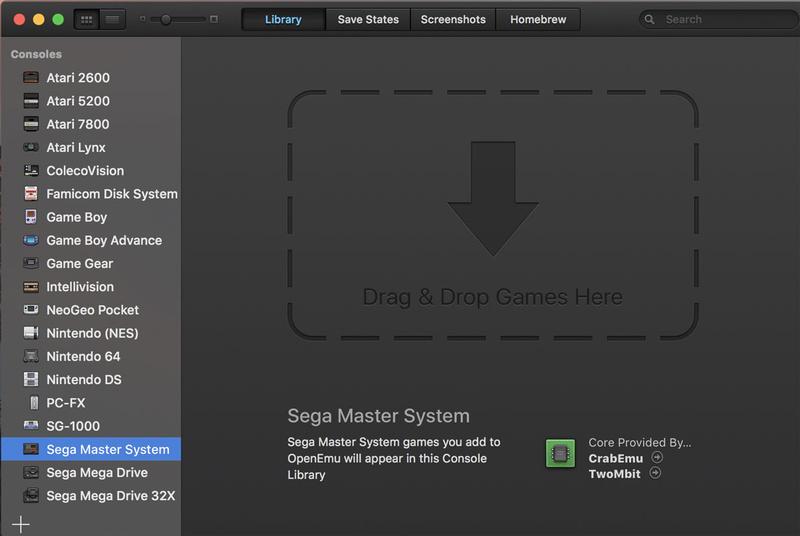Open TwoMbit core link arrow
This screenshot has width=800, height=536.
click(655, 473)
